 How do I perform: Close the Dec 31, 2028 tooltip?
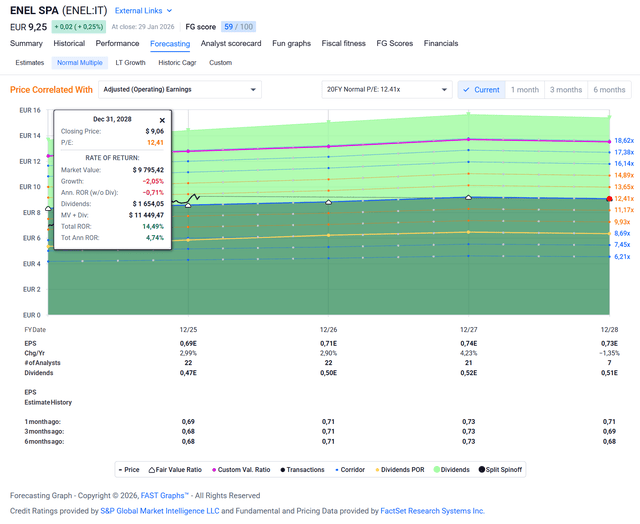(x=162, y=120)
